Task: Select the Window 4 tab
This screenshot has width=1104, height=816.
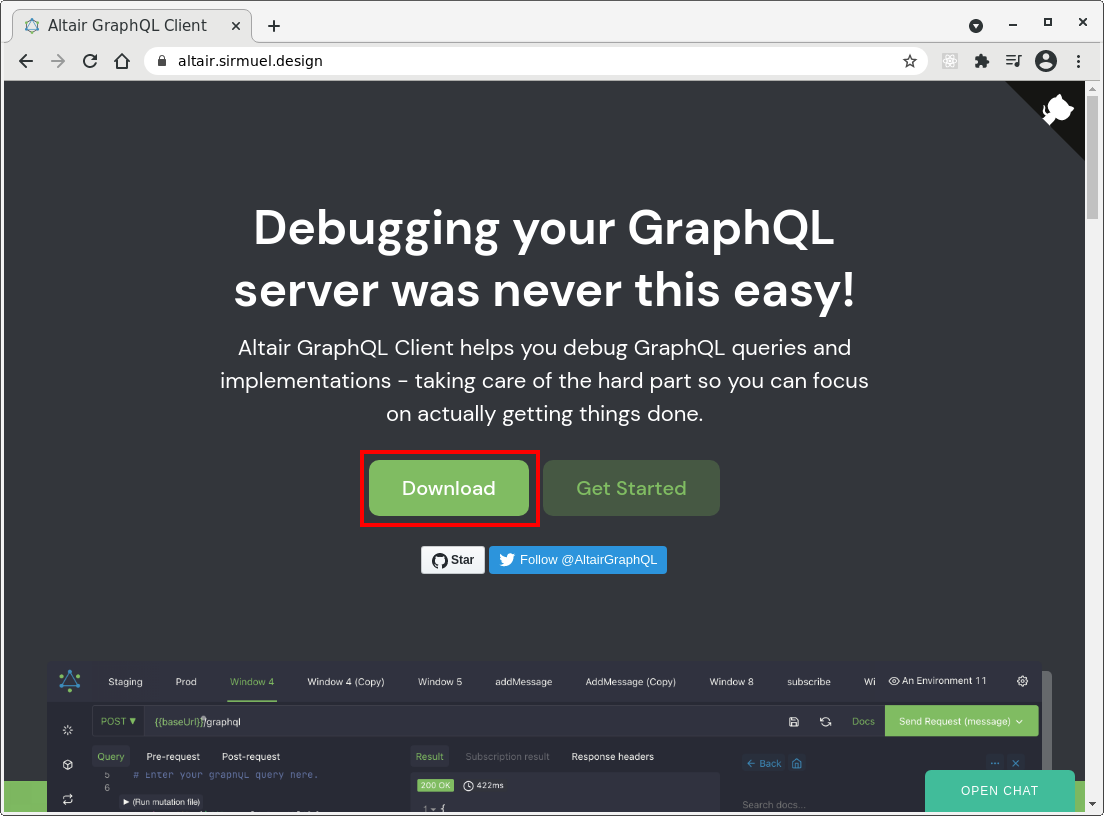Action: 252,682
